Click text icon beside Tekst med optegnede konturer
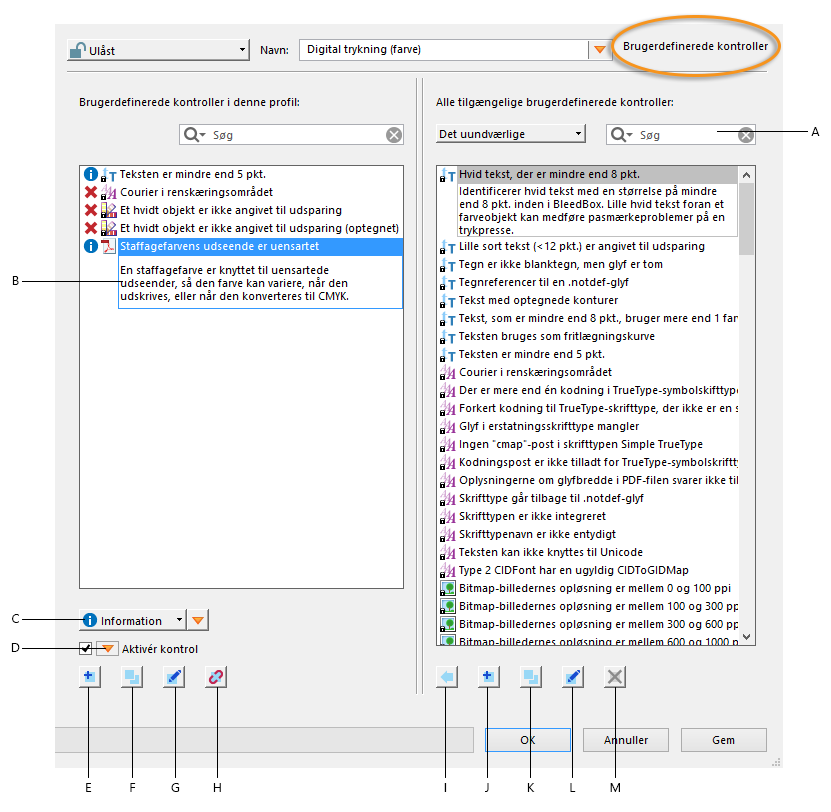The width and height of the screenshot is (831, 812). 448,301
